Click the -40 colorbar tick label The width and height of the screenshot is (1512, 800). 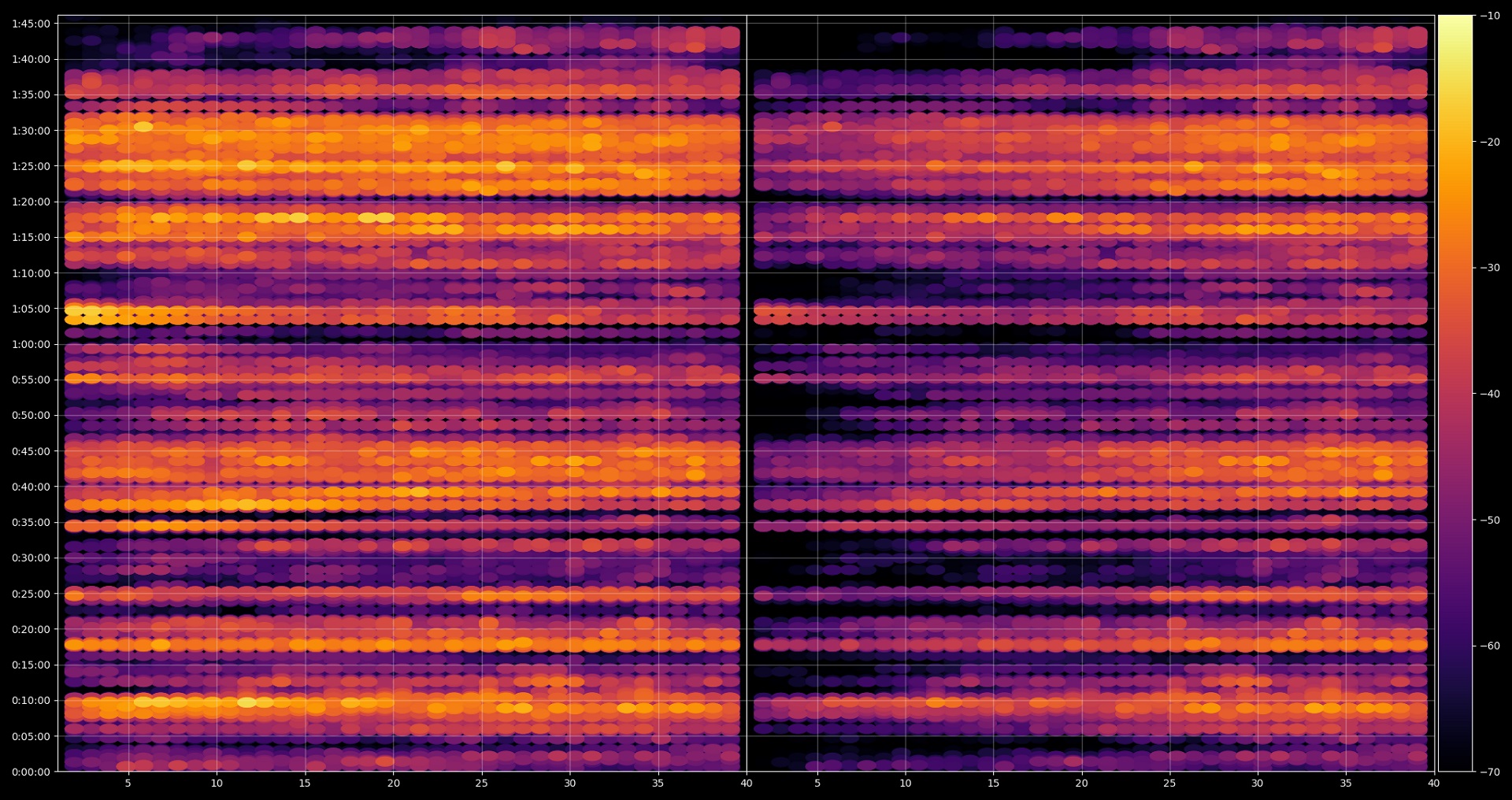tap(1490, 394)
